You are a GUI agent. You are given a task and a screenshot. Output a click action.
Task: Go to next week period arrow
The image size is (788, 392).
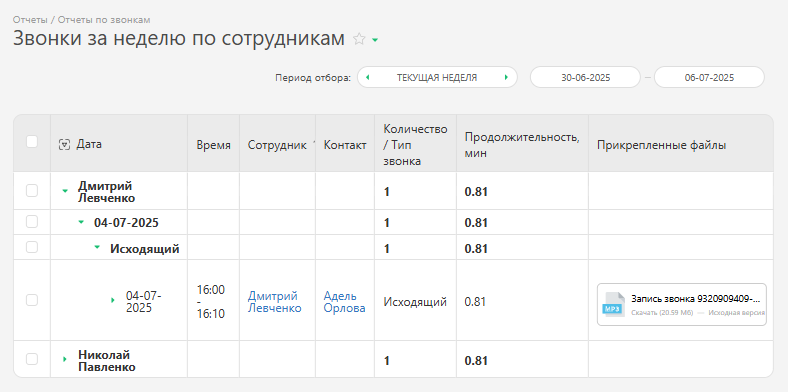coord(506,77)
